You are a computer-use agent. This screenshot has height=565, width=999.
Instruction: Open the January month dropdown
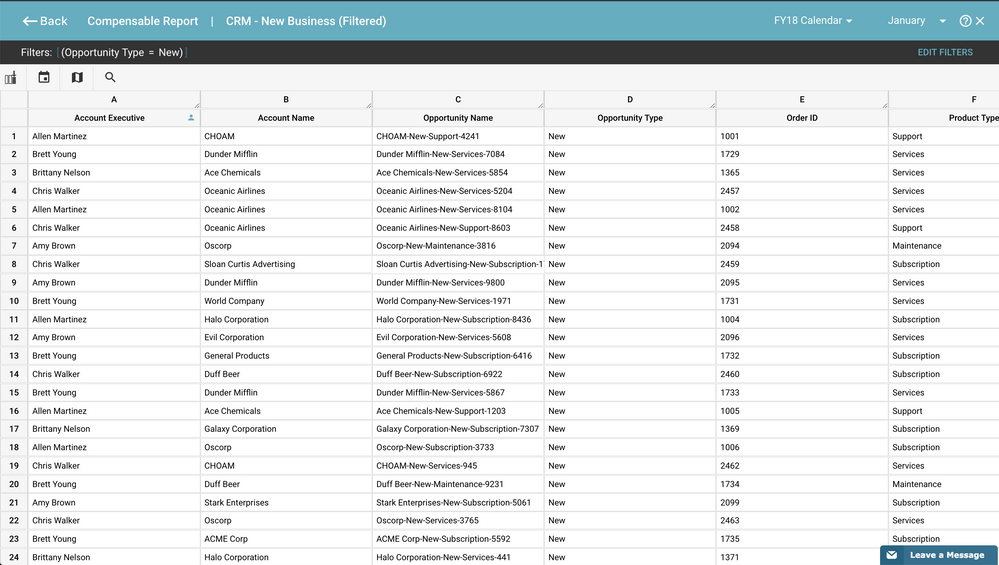pos(916,20)
